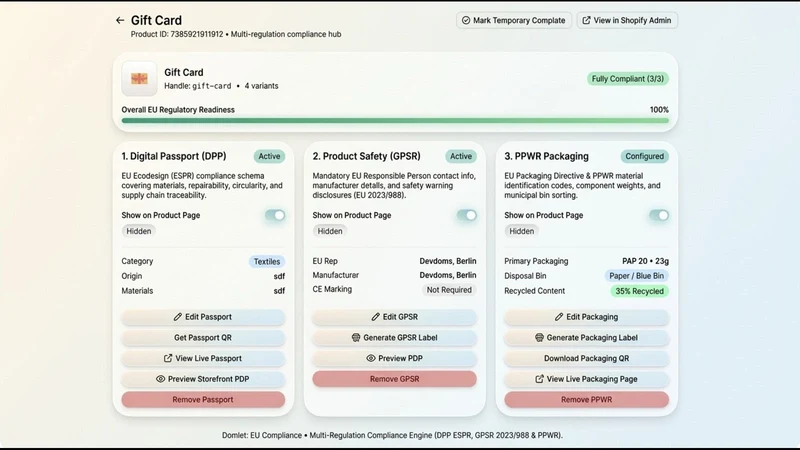The width and height of the screenshot is (800, 450).
Task: Toggle Show on Product Page for Product Safety
Action: click(x=466, y=215)
